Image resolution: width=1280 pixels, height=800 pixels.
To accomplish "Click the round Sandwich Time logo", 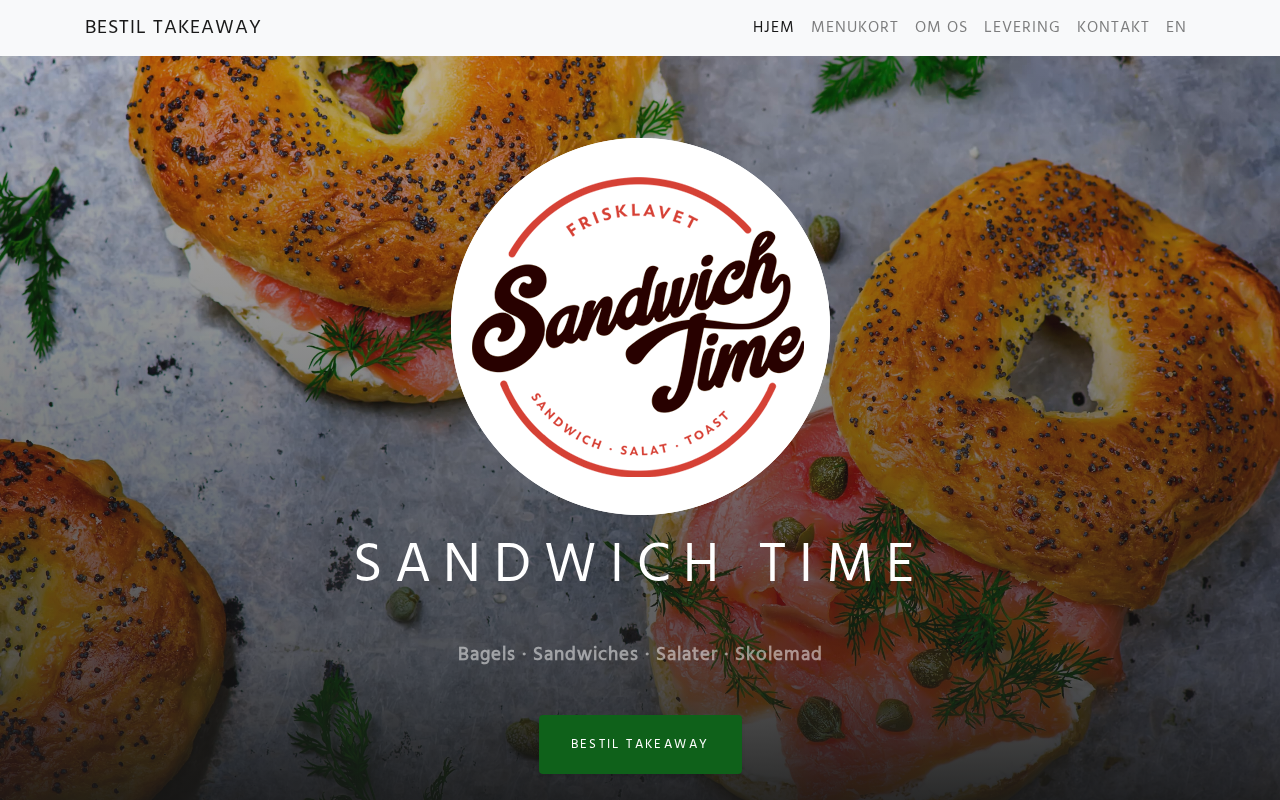I will point(640,326).
